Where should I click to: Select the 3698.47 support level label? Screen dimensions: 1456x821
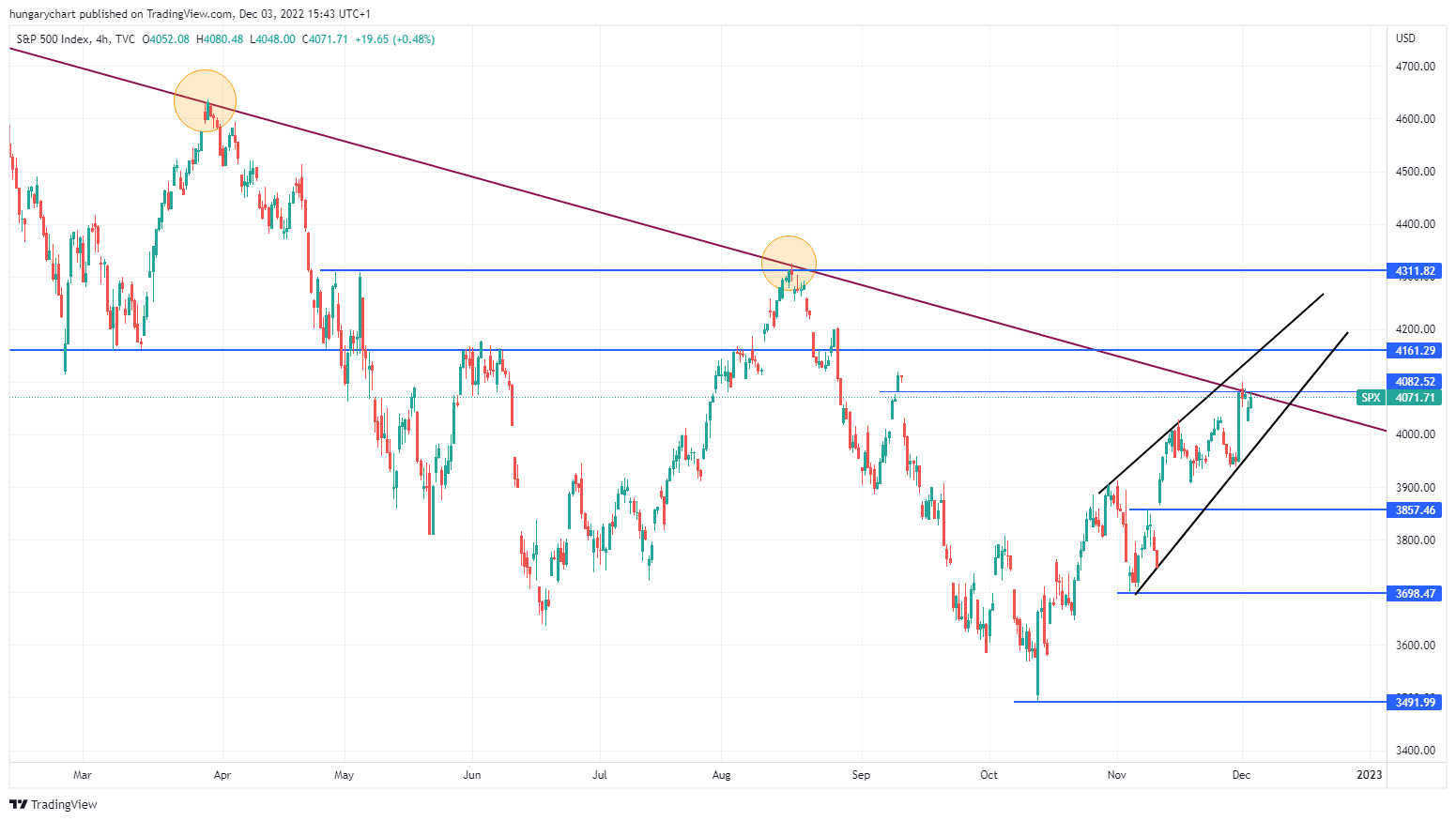[x=1415, y=594]
